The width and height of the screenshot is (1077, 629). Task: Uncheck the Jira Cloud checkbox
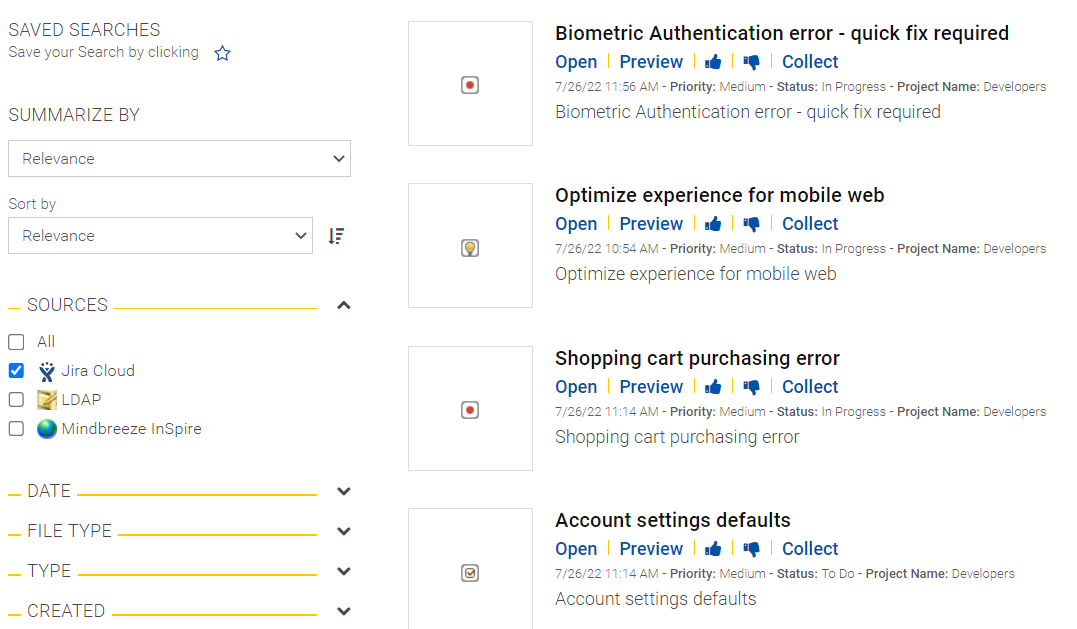click(16, 371)
